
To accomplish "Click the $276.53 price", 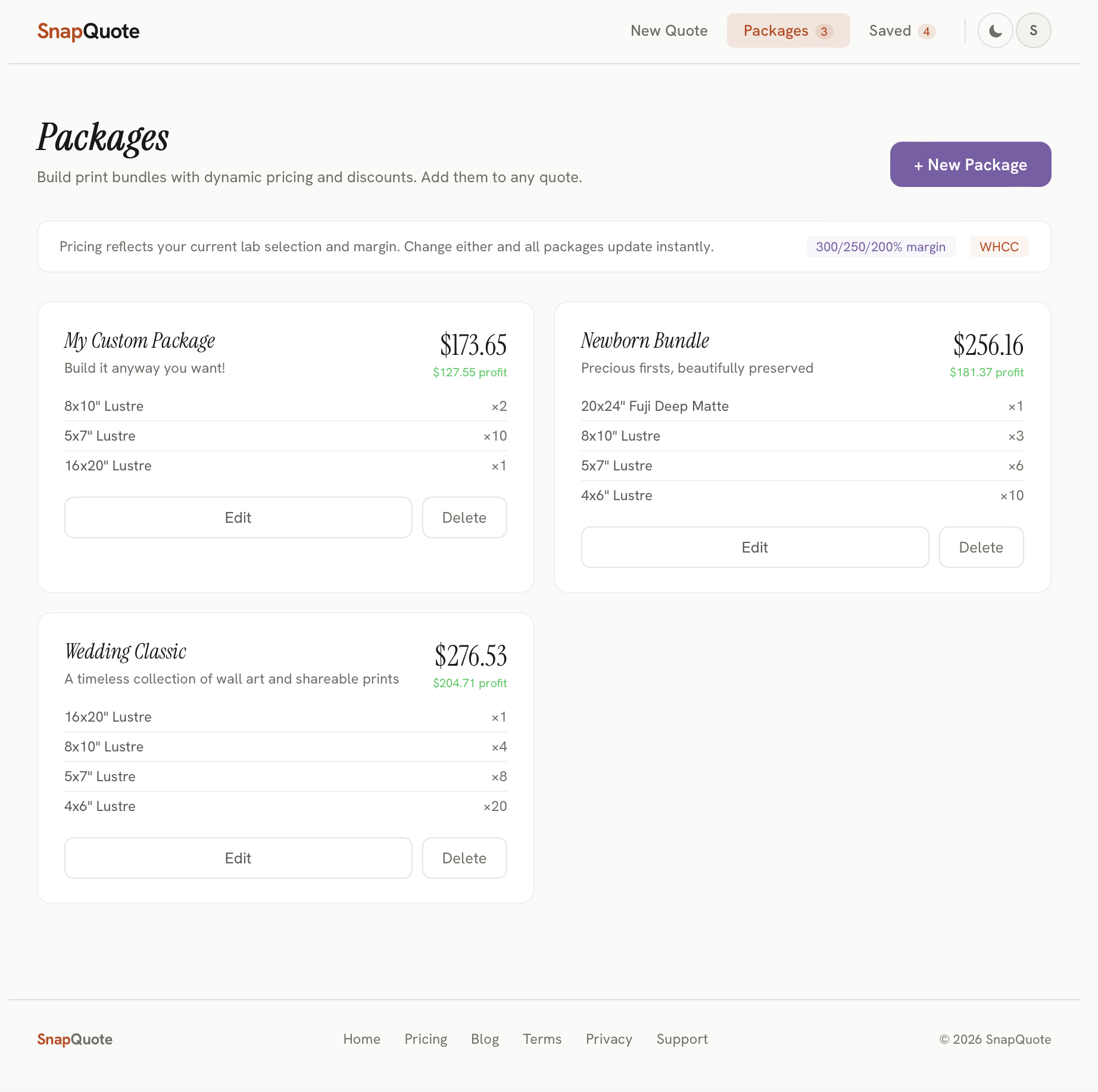I will pyautogui.click(x=470, y=656).
